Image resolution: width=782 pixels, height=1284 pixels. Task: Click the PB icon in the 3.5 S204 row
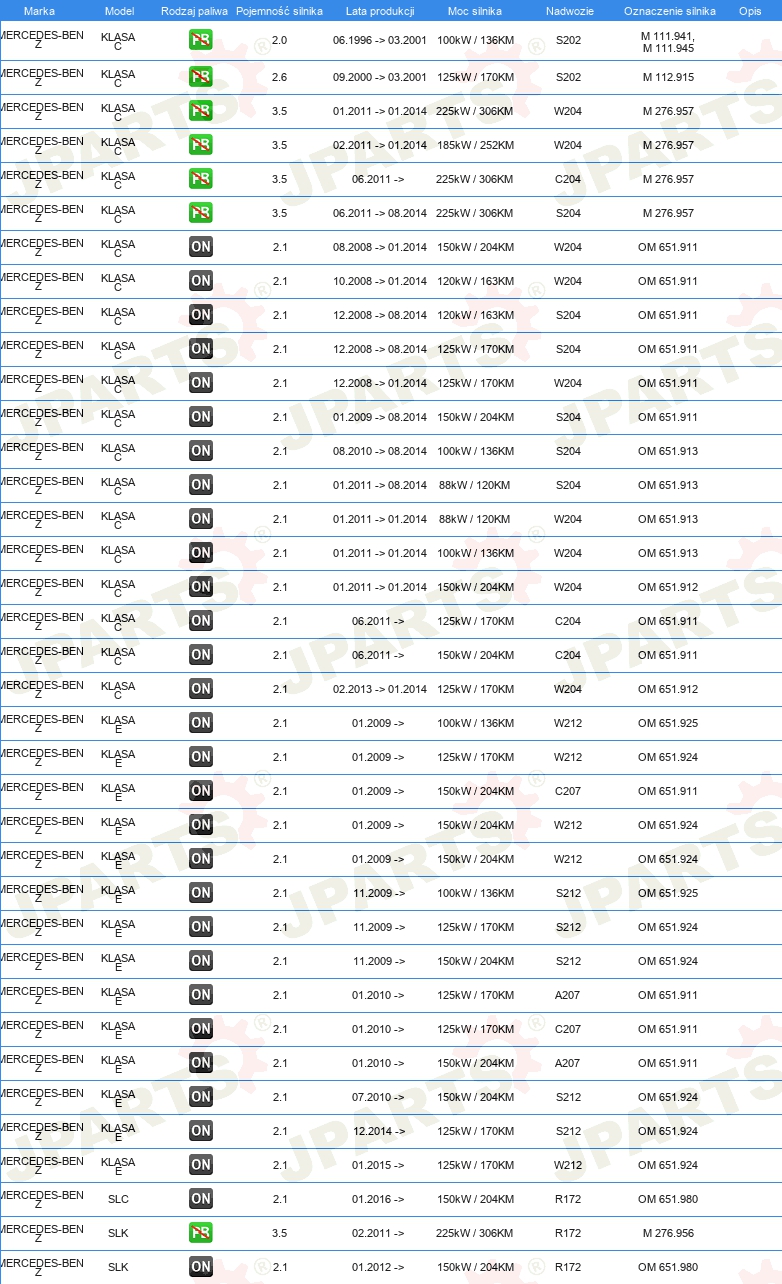pos(201,213)
